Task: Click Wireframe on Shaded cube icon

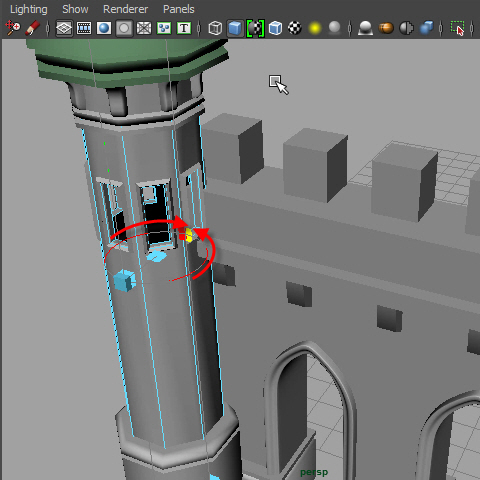Action: point(275,28)
